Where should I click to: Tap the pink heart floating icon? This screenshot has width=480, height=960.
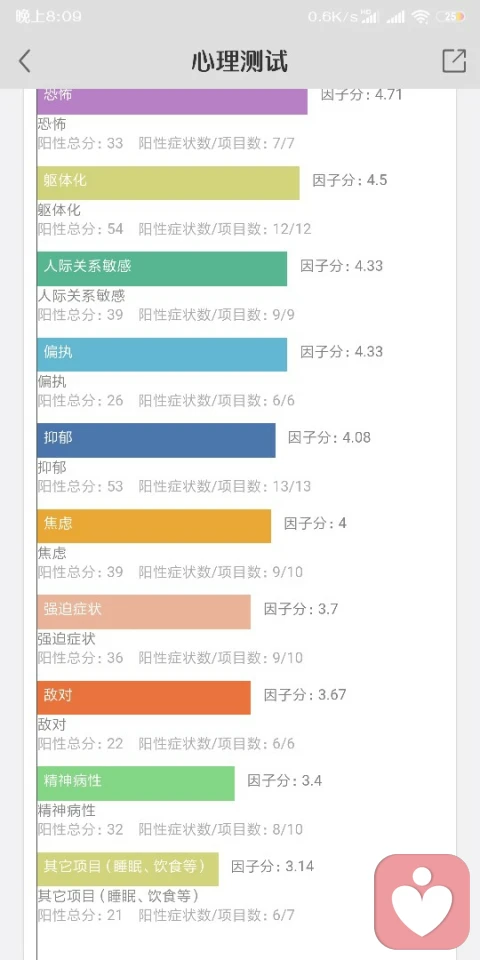pos(422,901)
